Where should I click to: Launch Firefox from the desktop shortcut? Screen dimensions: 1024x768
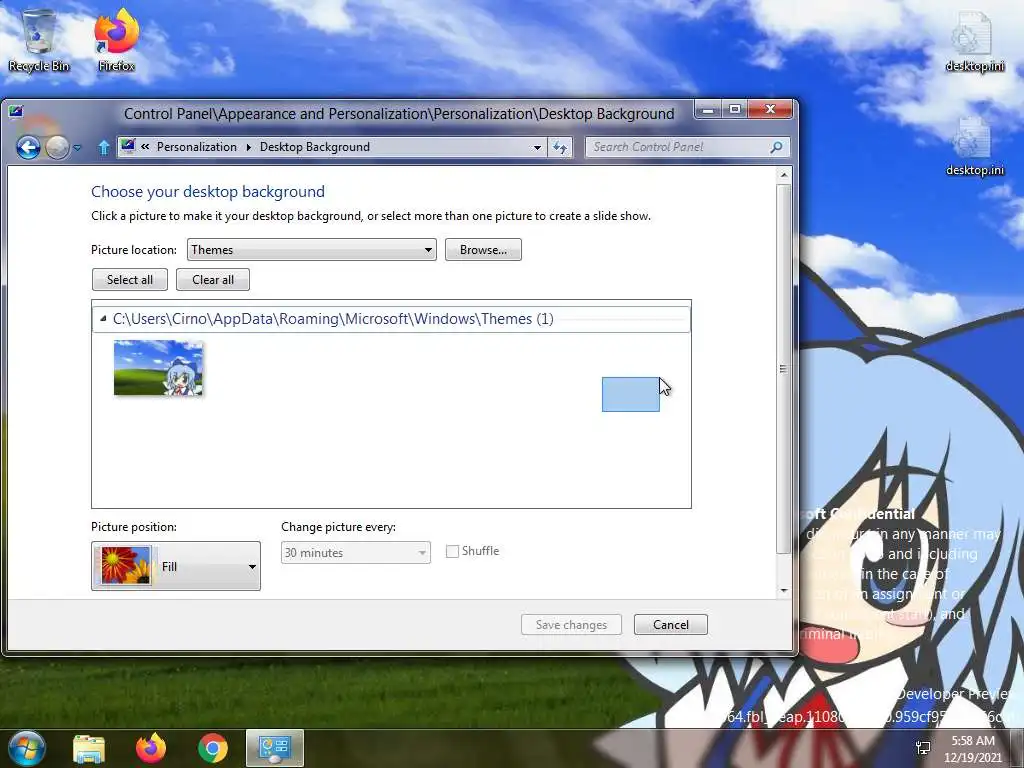point(116,40)
